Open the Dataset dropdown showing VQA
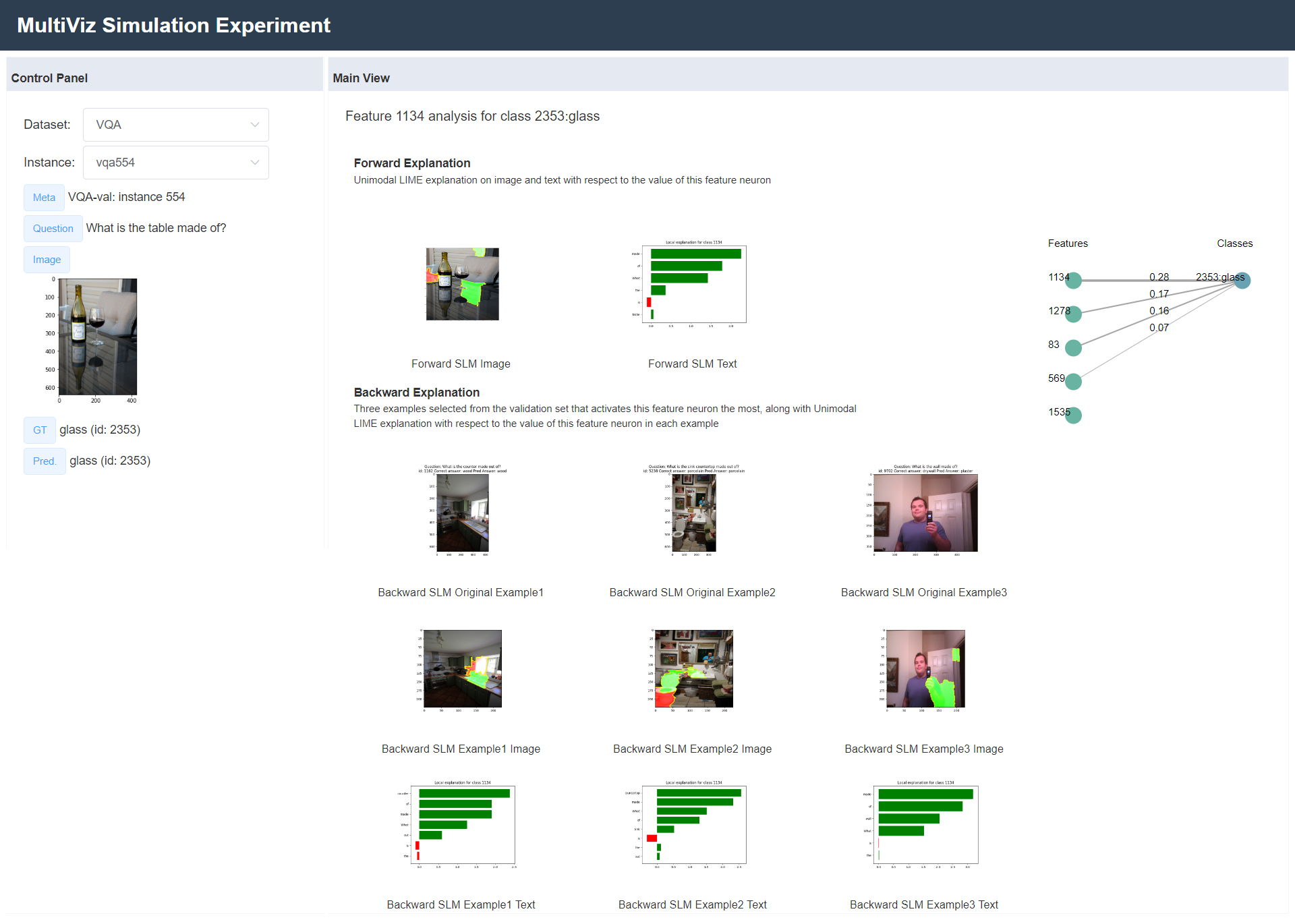The width and height of the screenshot is (1295, 924). tap(175, 125)
